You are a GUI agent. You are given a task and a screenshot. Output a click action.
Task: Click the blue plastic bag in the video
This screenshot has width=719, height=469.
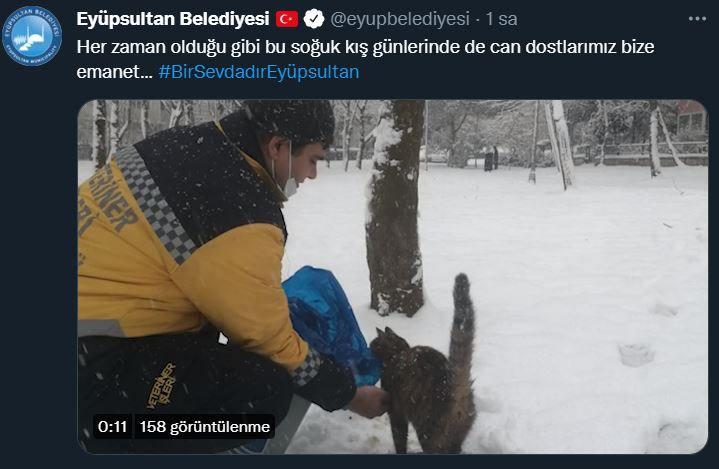(x=329, y=323)
